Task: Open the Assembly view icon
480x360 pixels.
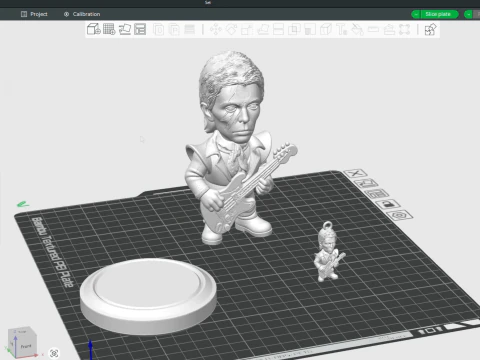Action: pos(430,30)
